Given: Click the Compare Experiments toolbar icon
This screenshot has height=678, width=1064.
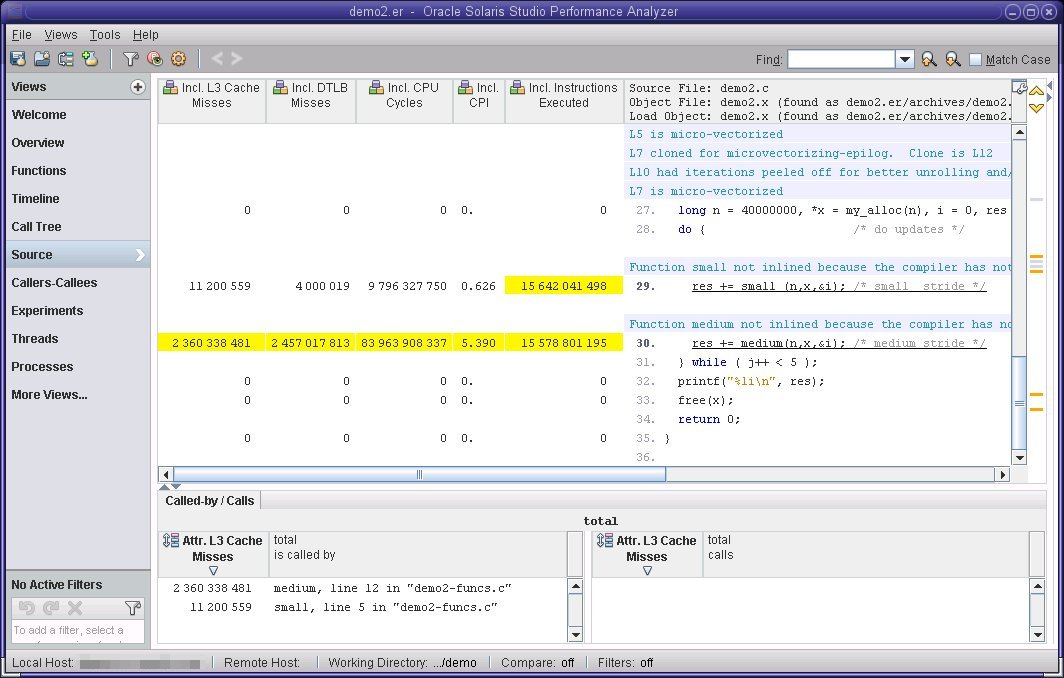Looking at the screenshot, I should [x=66, y=59].
